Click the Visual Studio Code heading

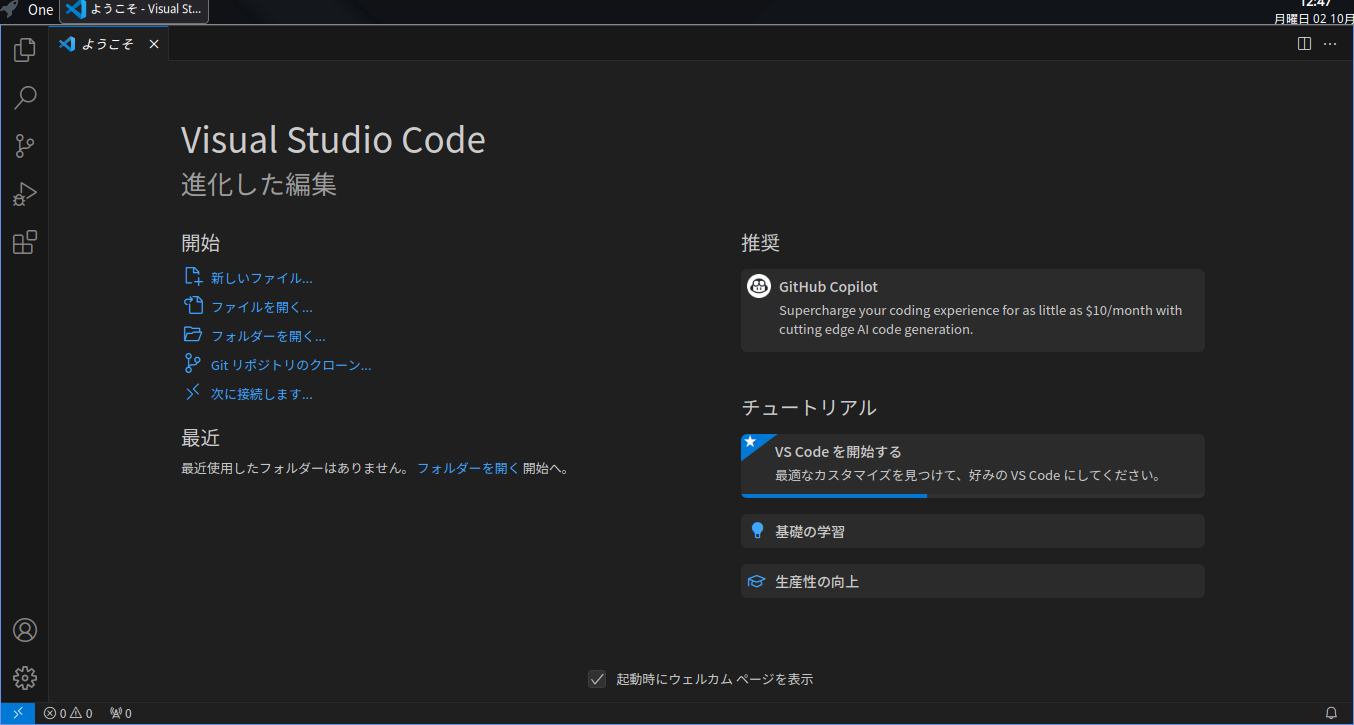click(333, 140)
